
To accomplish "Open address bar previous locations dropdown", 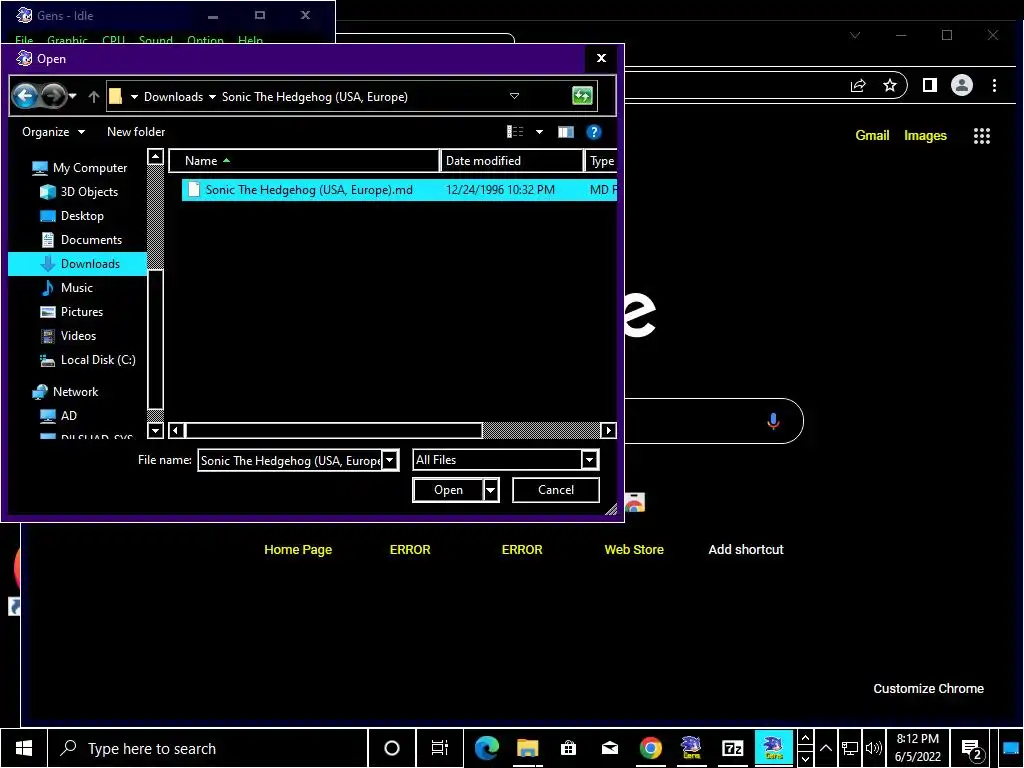I will click(515, 96).
